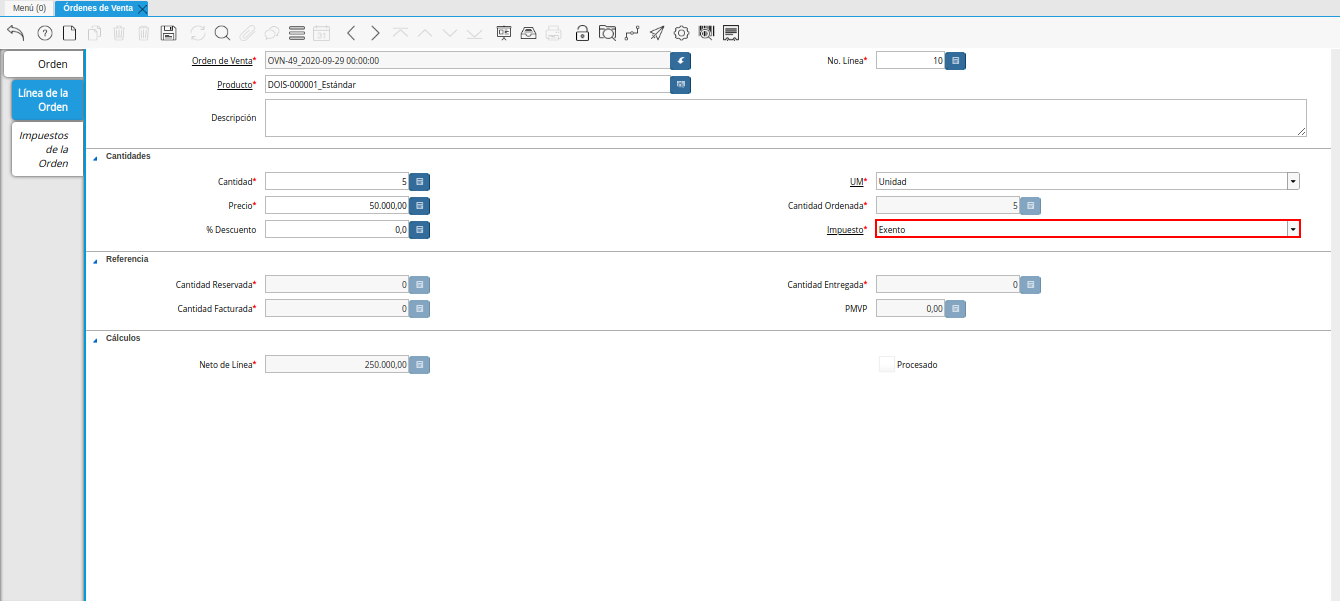1340x601 pixels.
Task: Open calculator next to % Descuento field
Action: click(420, 230)
